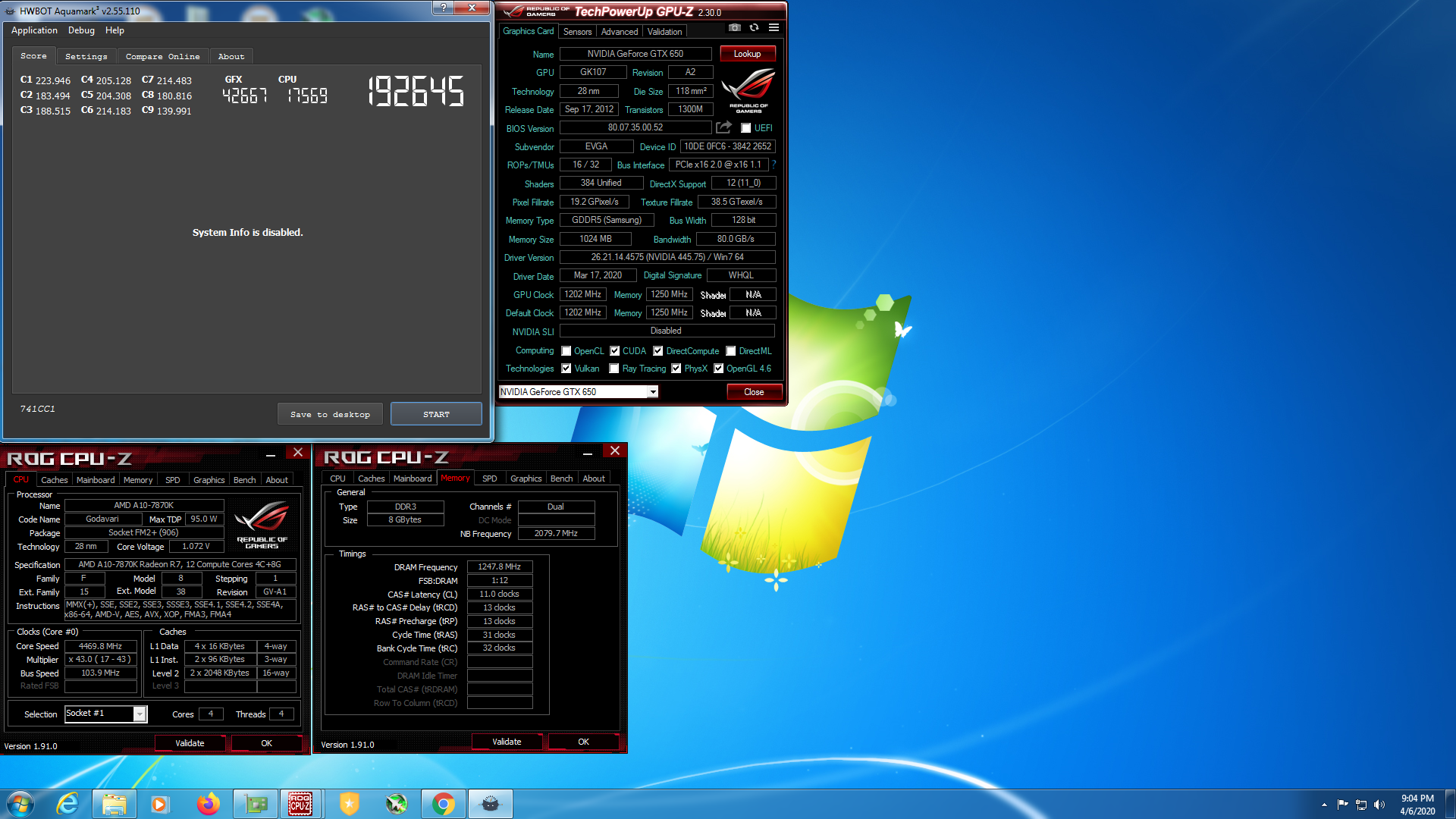Click Driver Version value field
This screenshot has width=1456, height=819.
point(667,257)
